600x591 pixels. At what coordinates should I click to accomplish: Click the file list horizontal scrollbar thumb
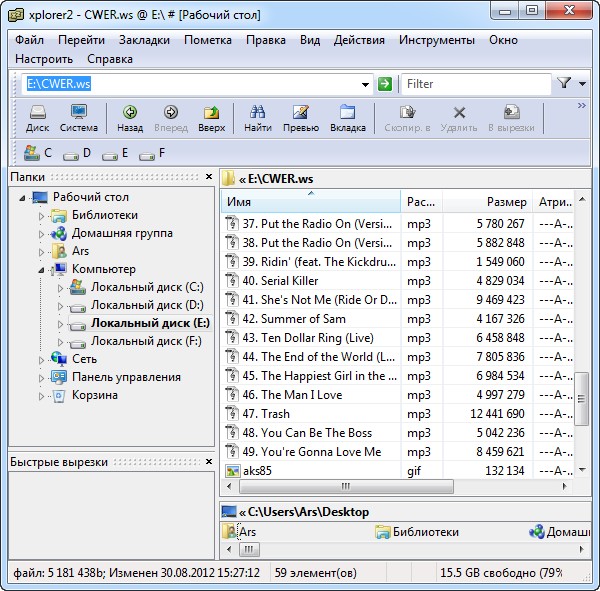point(346,487)
